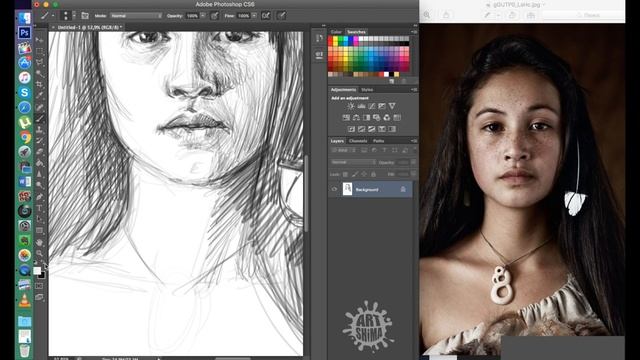Open Google Chrome from the Dock
Image resolution: width=640 pixels, height=360 pixels.
click(x=24, y=137)
